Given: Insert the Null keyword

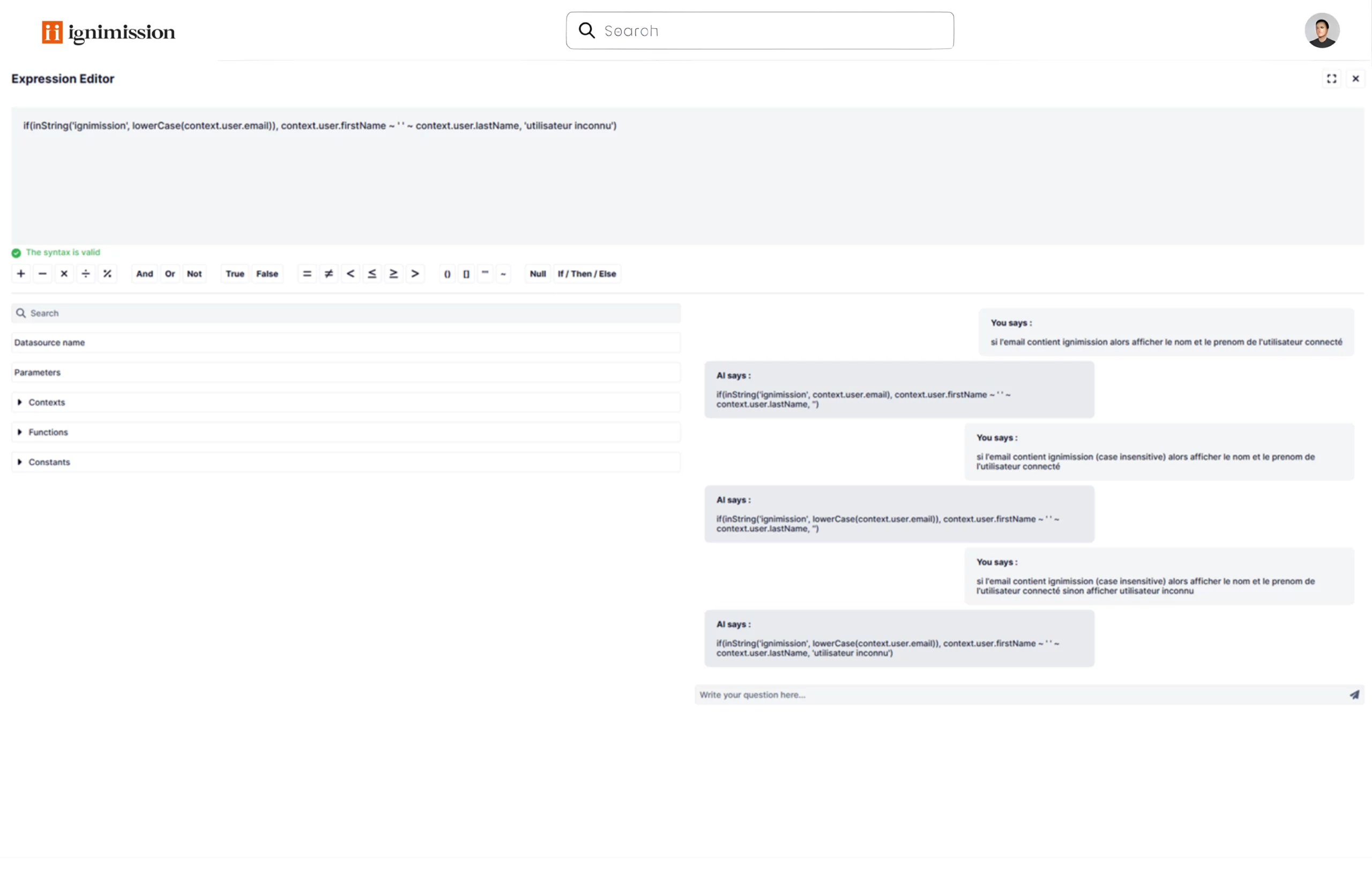Looking at the screenshot, I should [538, 273].
